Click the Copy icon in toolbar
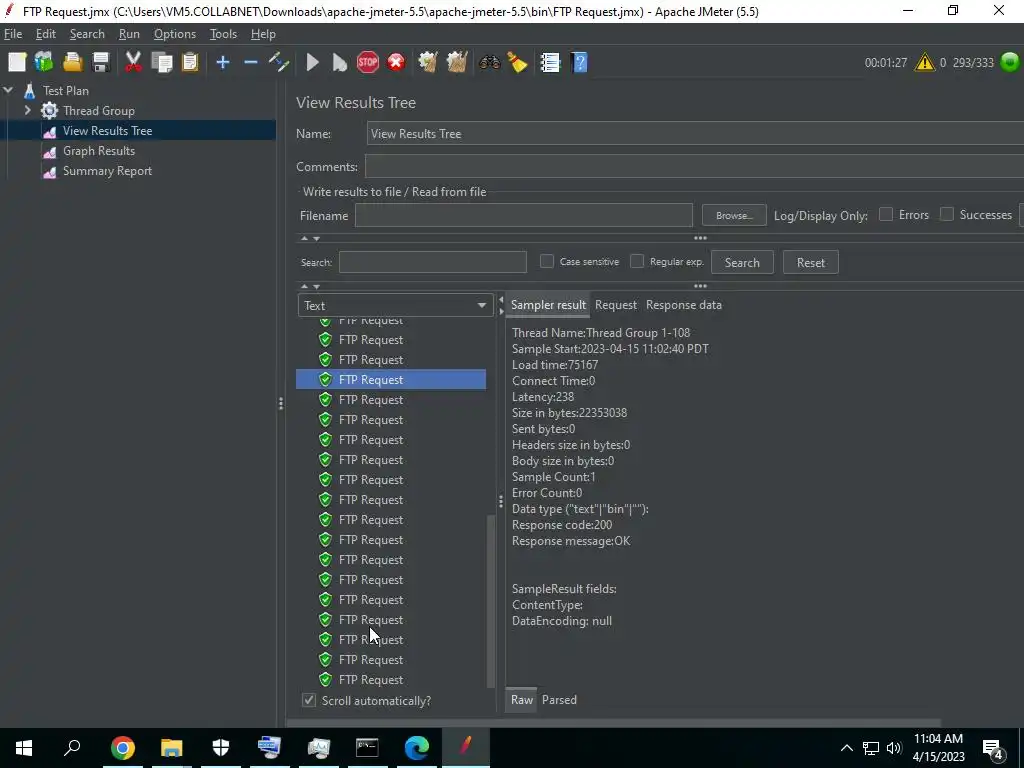1024x768 pixels. (x=161, y=63)
